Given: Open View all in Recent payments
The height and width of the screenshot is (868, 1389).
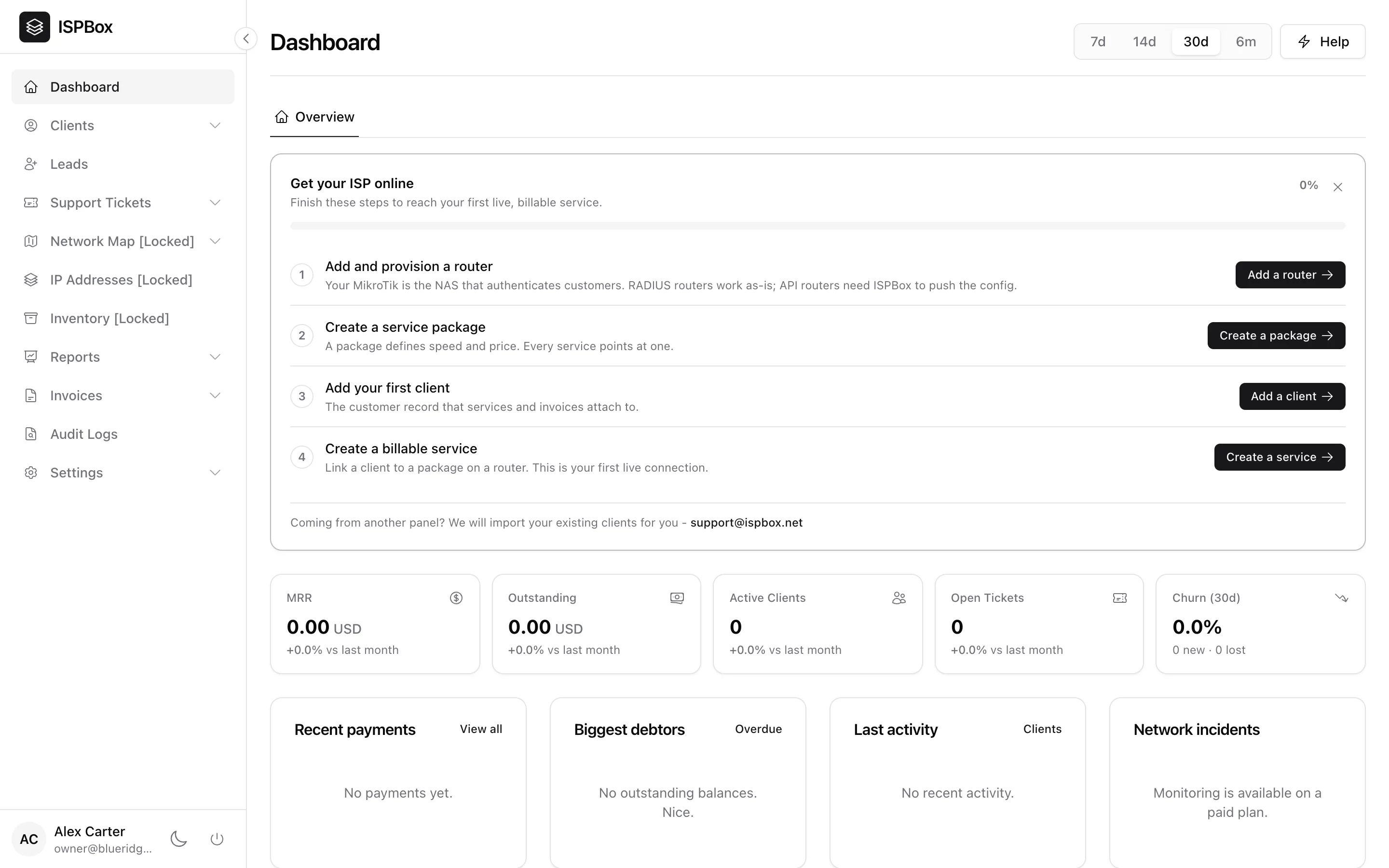Looking at the screenshot, I should pos(481,729).
